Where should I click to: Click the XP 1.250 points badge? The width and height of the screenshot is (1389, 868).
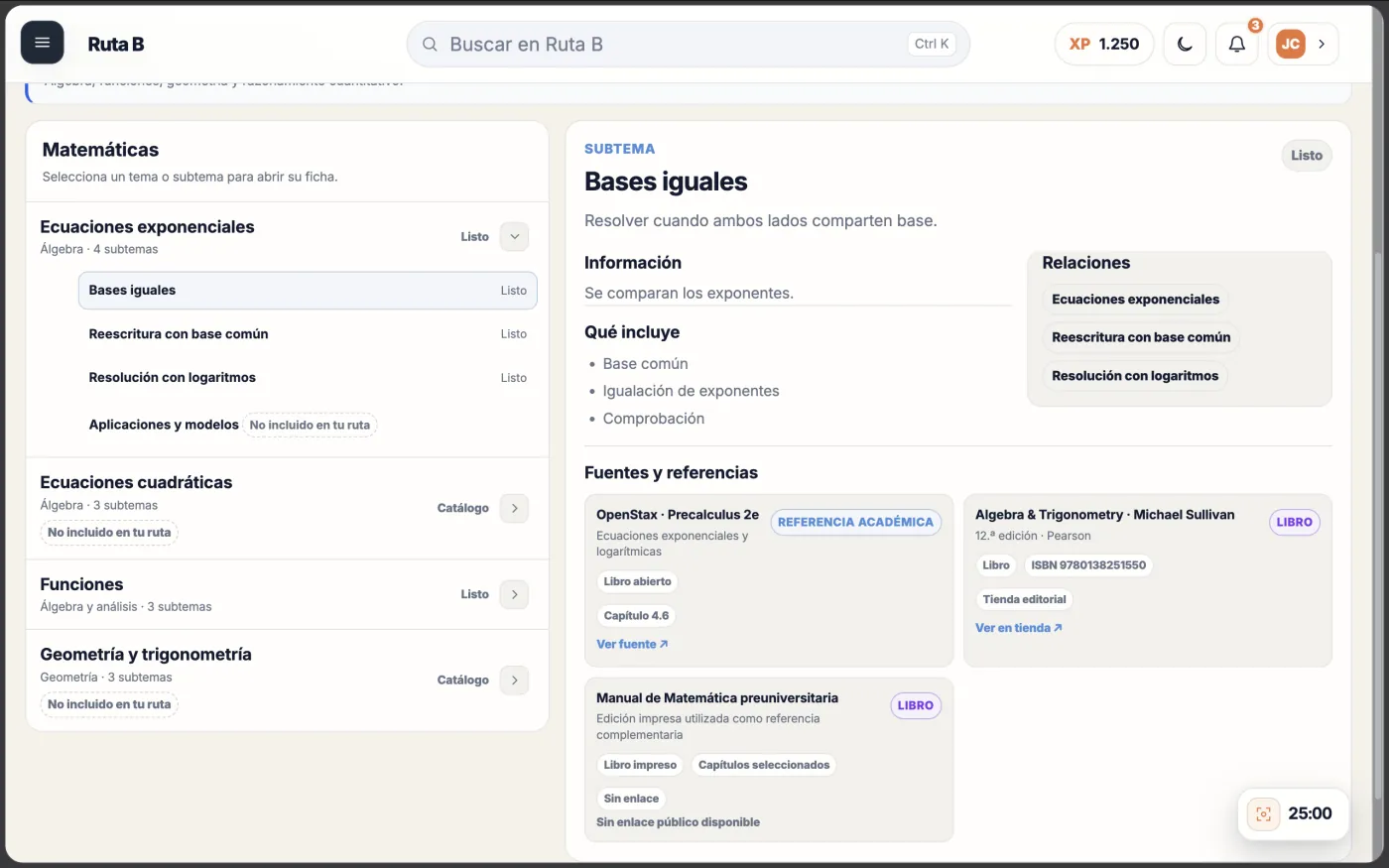coord(1104,44)
